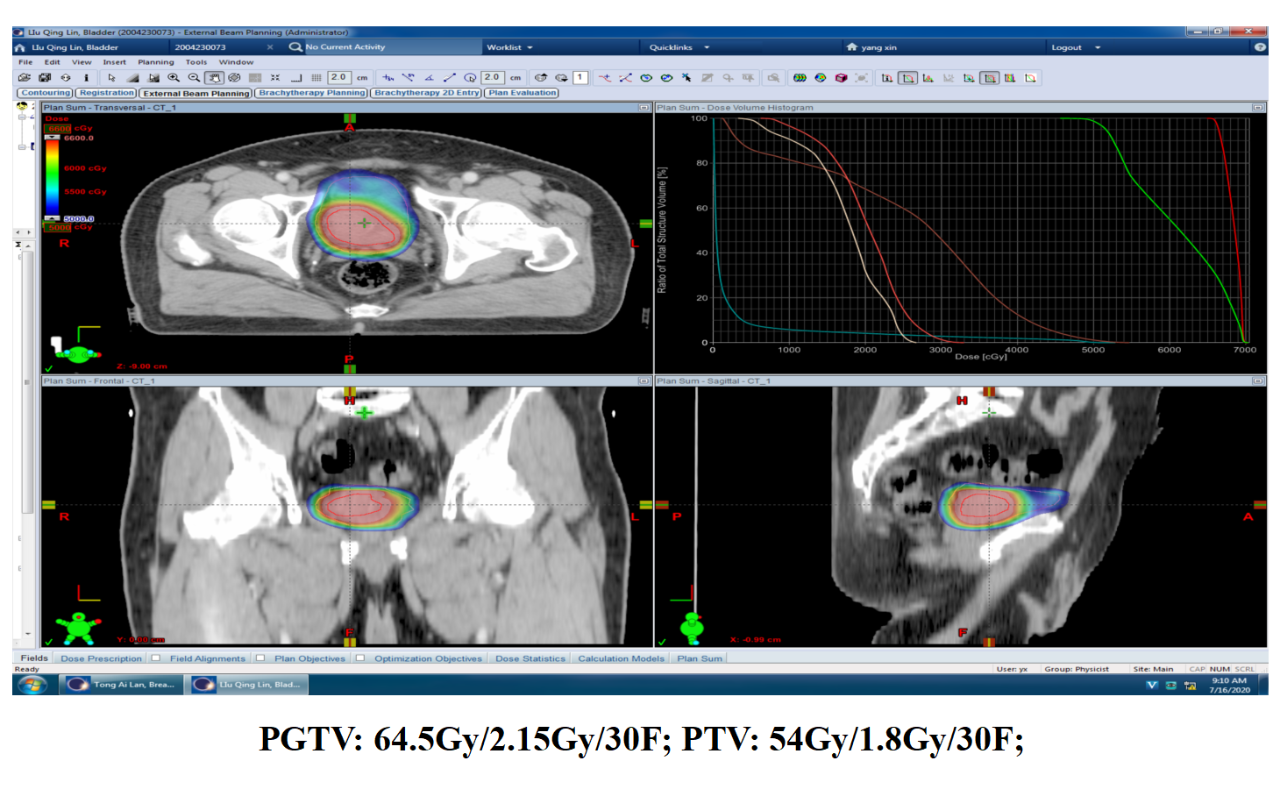Open the info icon in toolbar
The height and width of the screenshot is (789, 1280).
[x=86, y=77]
